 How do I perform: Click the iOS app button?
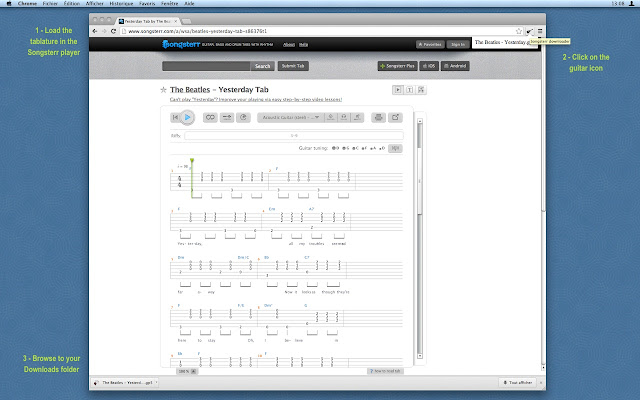tap(429, 66)
